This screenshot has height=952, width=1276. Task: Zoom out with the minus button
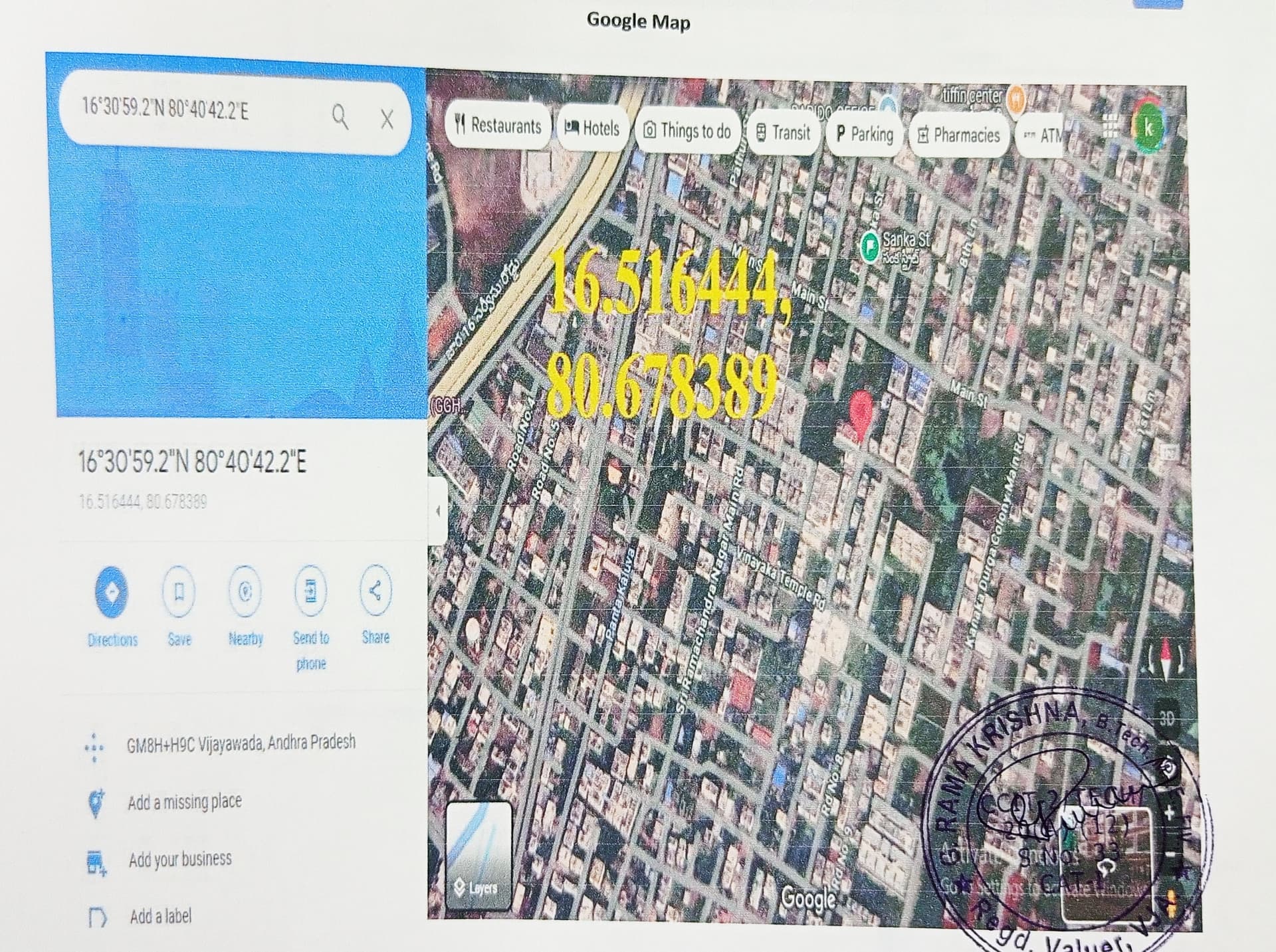1170,855
